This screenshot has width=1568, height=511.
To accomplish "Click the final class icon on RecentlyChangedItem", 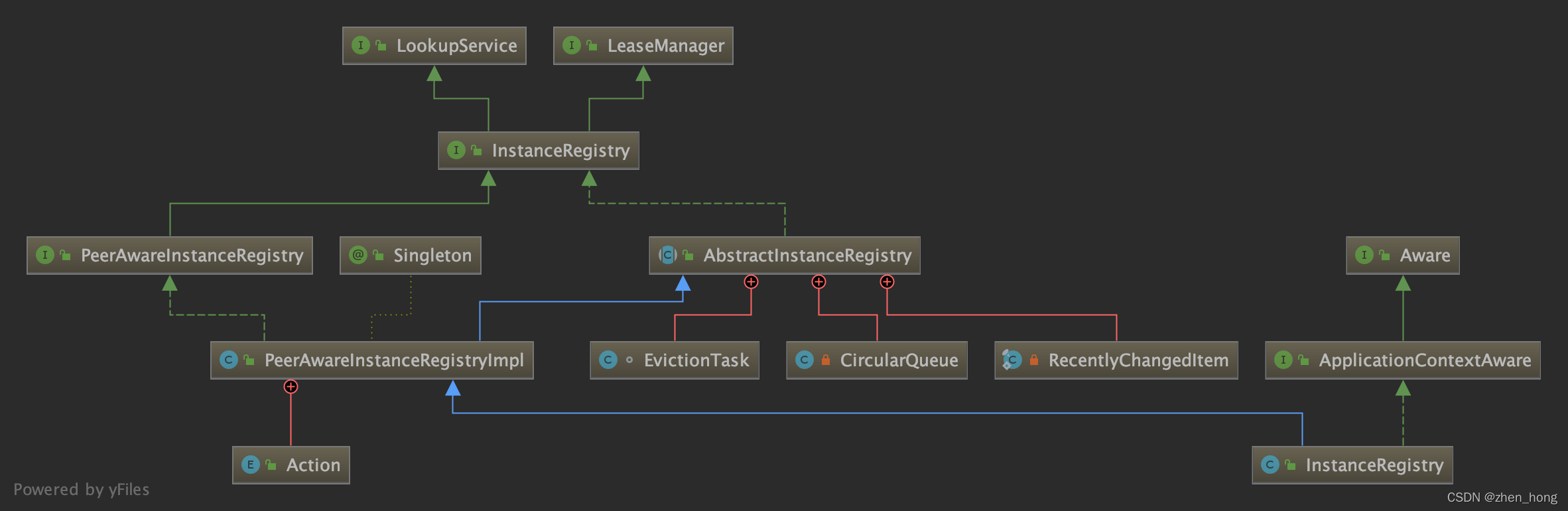I will [1012, 360].
